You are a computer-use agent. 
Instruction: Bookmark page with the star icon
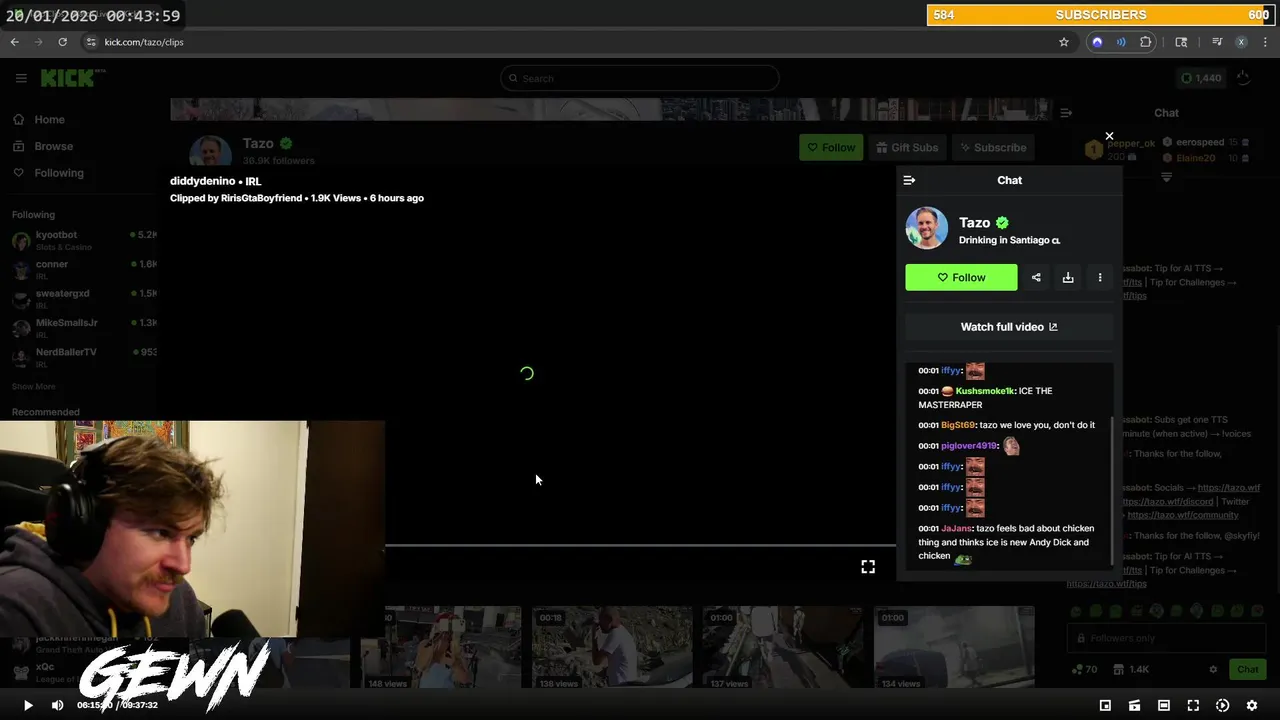pyautogui.click(x=1064, y=42)
